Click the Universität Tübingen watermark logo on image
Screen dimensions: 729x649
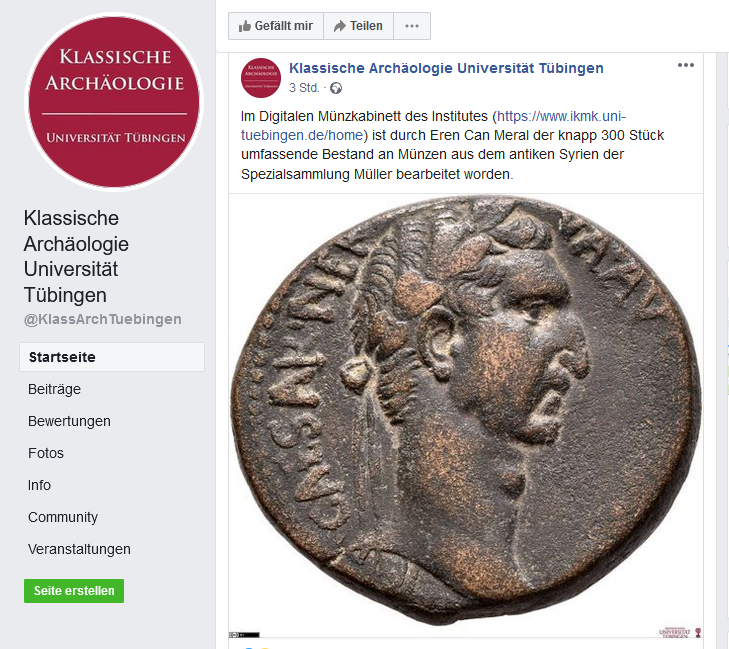tap(679, 632)
